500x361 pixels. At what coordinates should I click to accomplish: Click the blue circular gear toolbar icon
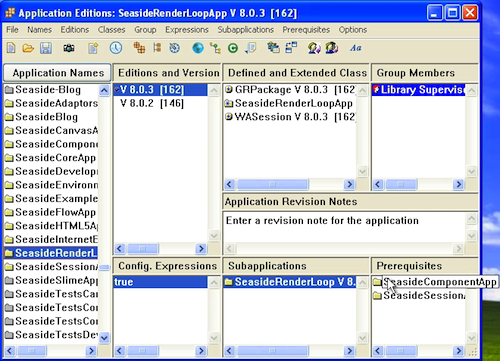pyautogui.click(x=174, y=48)
